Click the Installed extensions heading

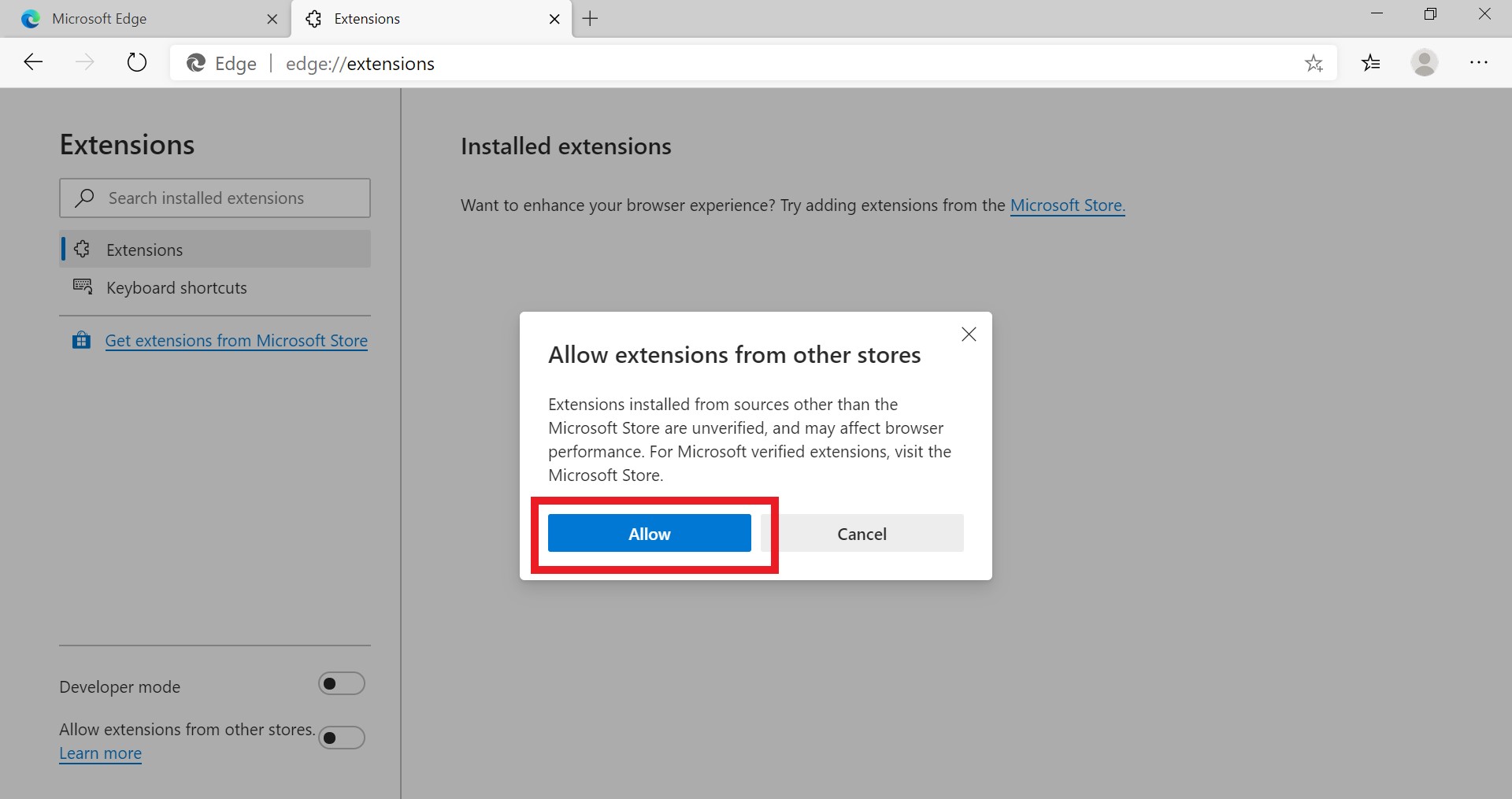[566, 146]
